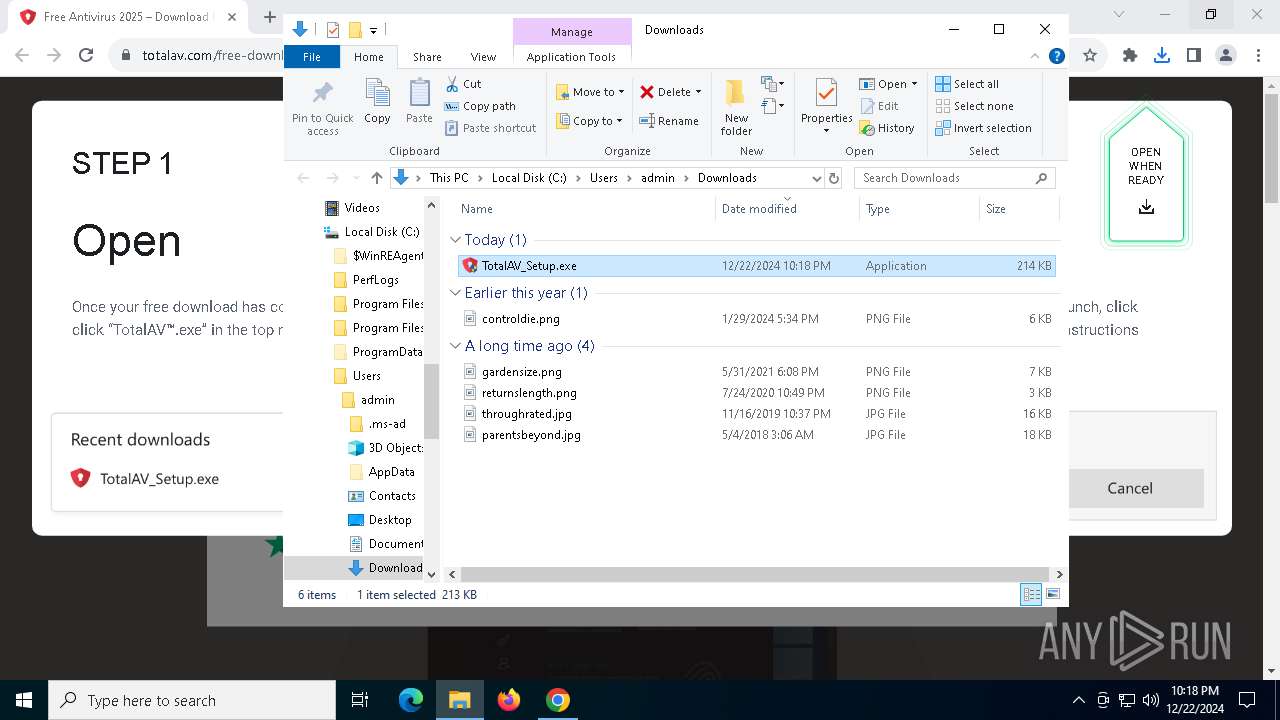Viewport: 1280px width, 720px height.
Task: Open the Application Tools tab
Action: tap(571, 57)
